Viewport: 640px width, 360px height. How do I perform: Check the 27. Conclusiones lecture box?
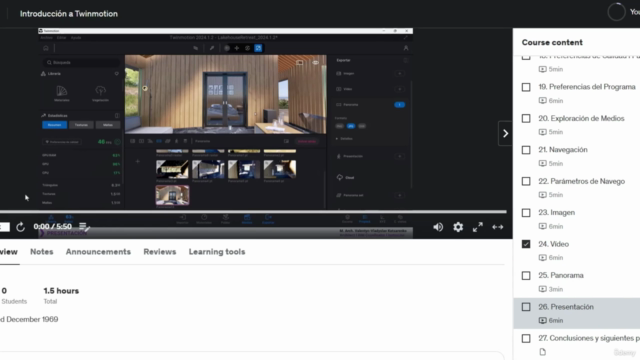click(x=526, y=338)
